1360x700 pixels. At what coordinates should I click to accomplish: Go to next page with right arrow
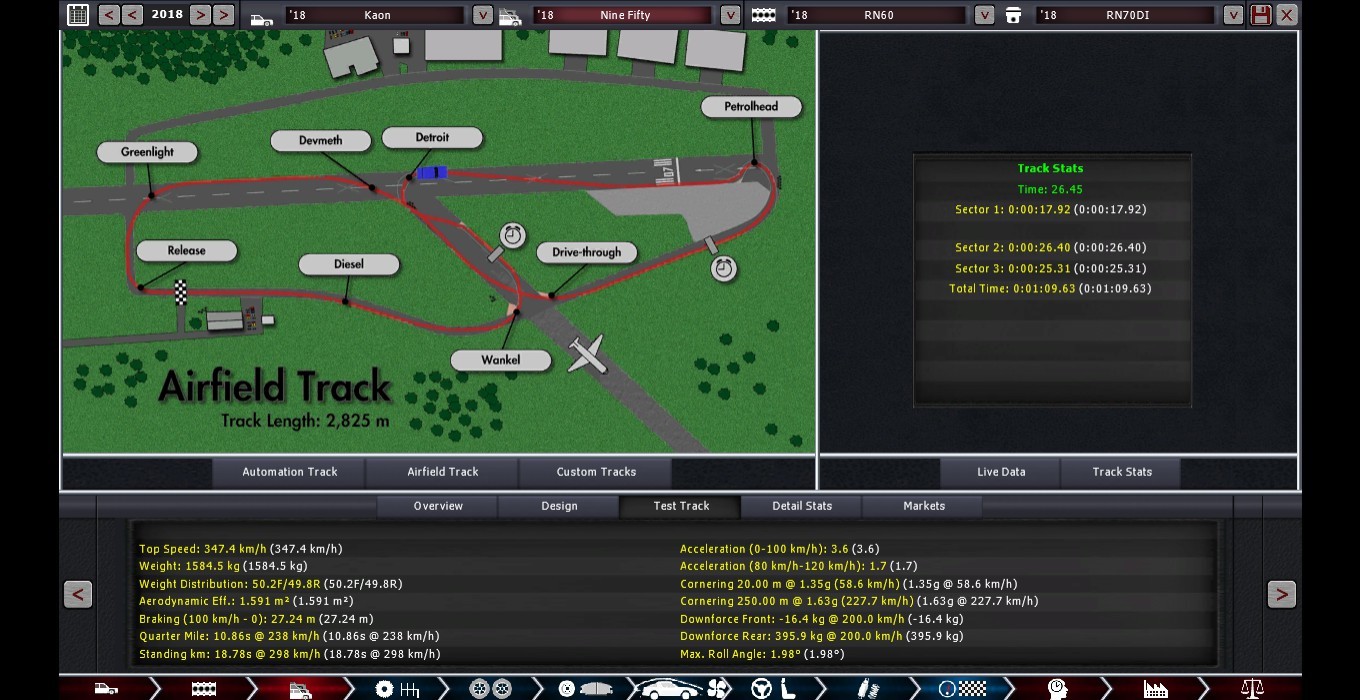pos(1281,594)
